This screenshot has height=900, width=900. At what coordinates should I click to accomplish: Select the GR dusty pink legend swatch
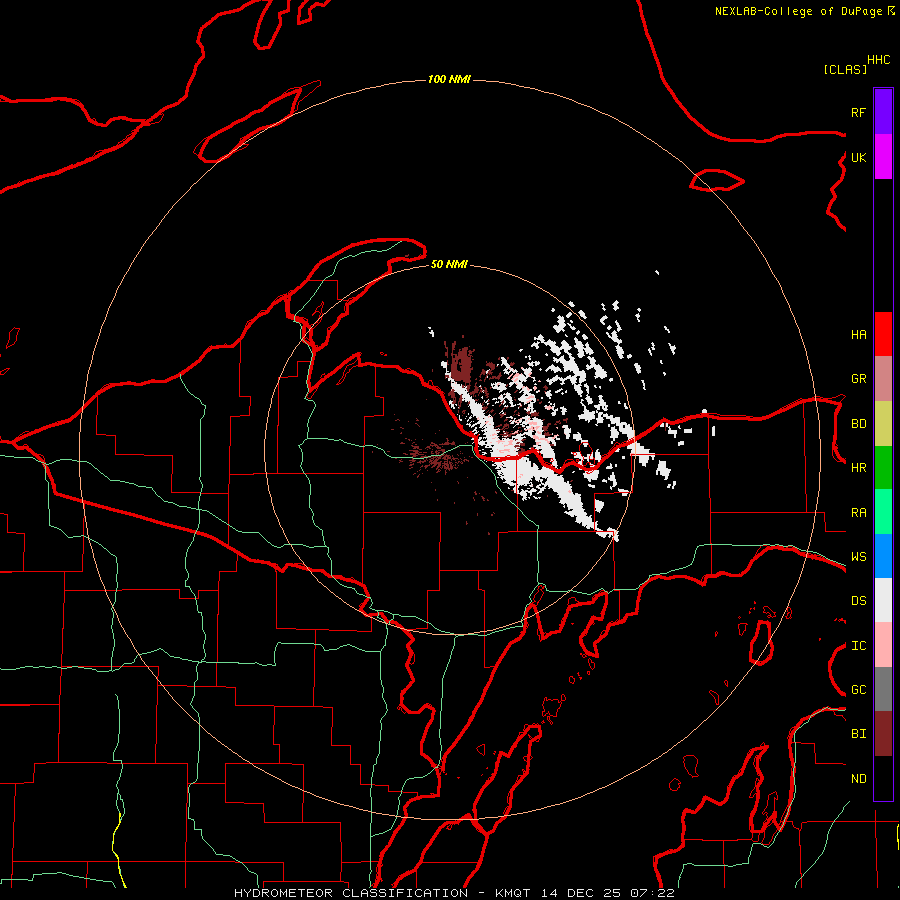tap(883, 379)
